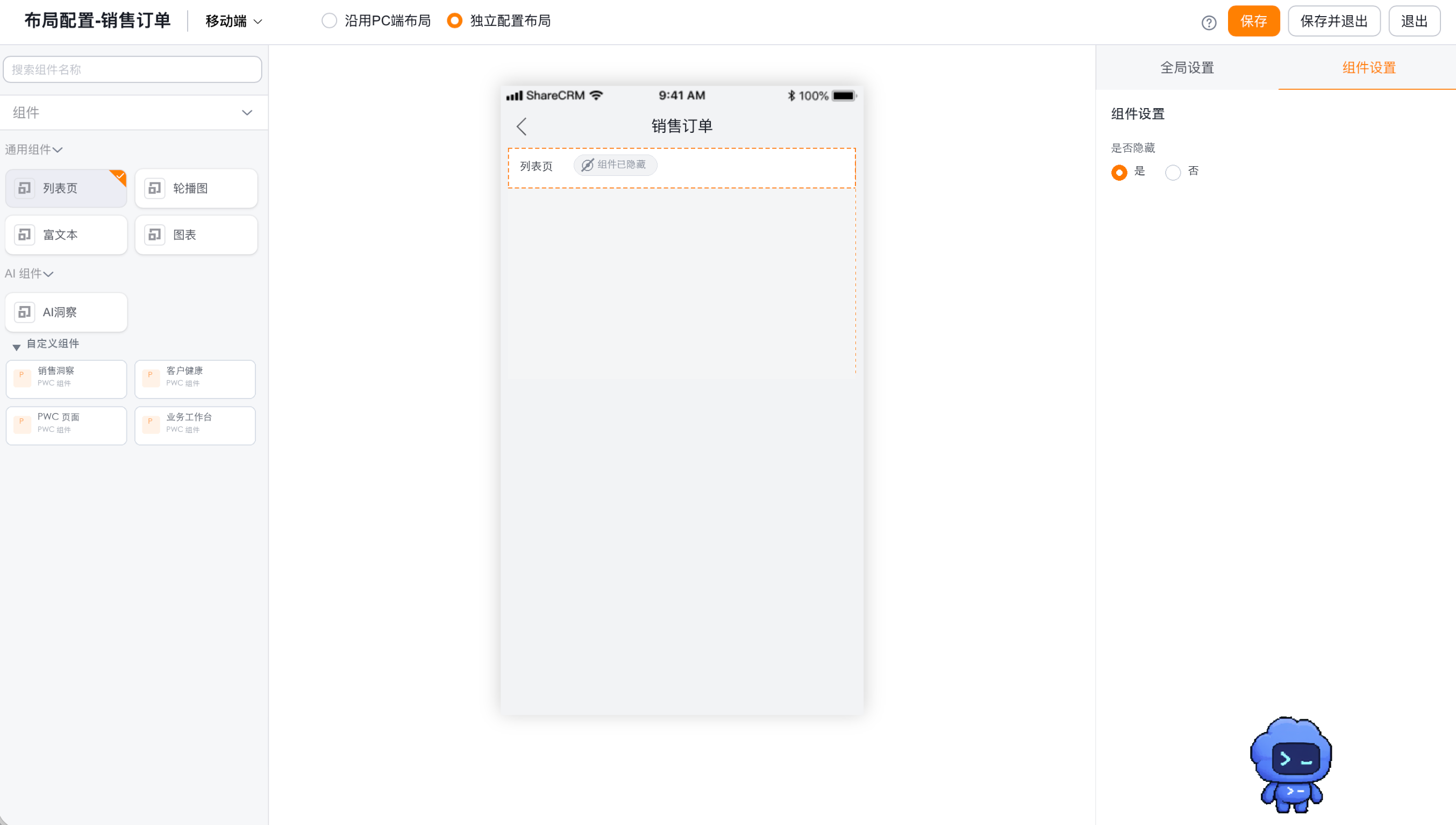Select the 销售洞察 PWC component
Screen dimensions: 1456x825
[66, 379]
